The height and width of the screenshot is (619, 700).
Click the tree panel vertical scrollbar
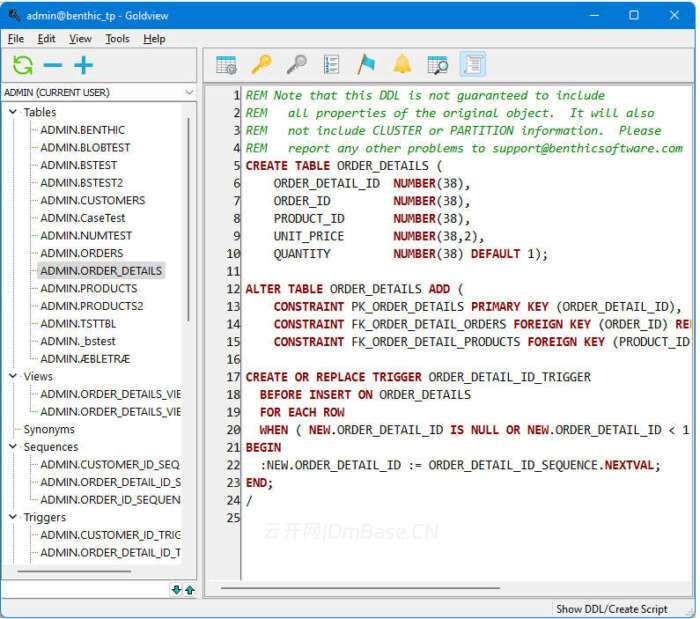pyautogui.click(x=188, y=219)
